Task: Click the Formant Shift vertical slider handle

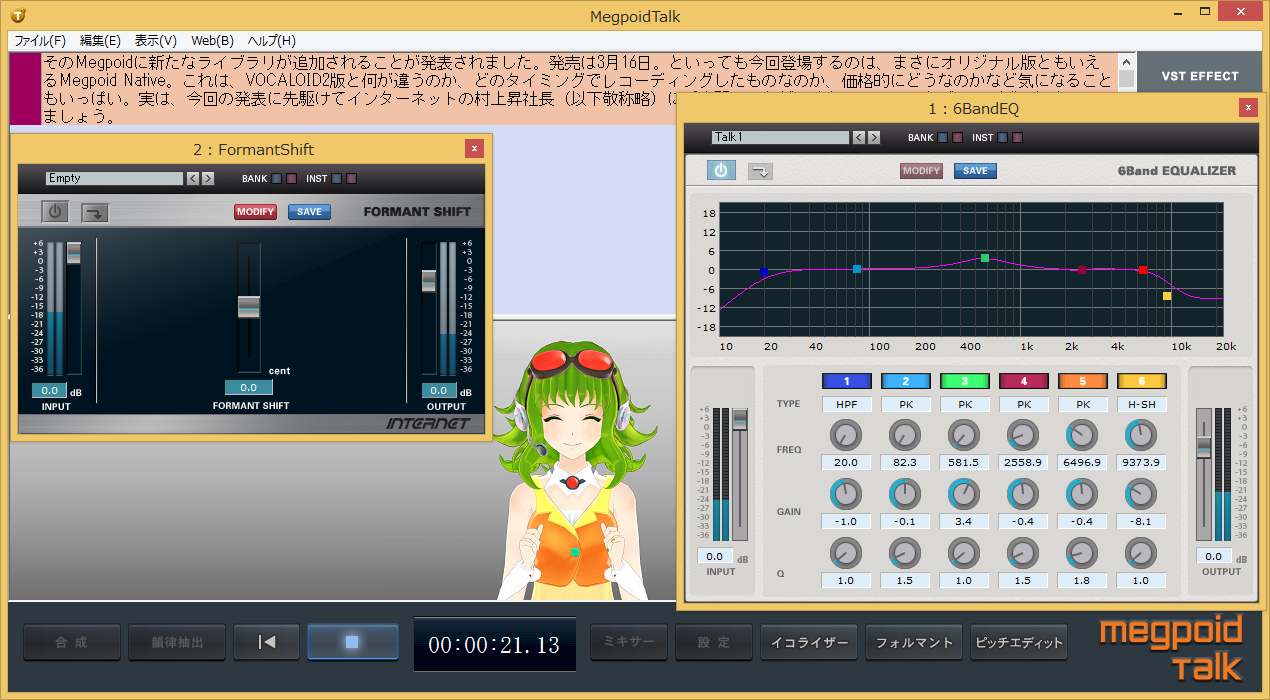Action: tap(249, 307)
